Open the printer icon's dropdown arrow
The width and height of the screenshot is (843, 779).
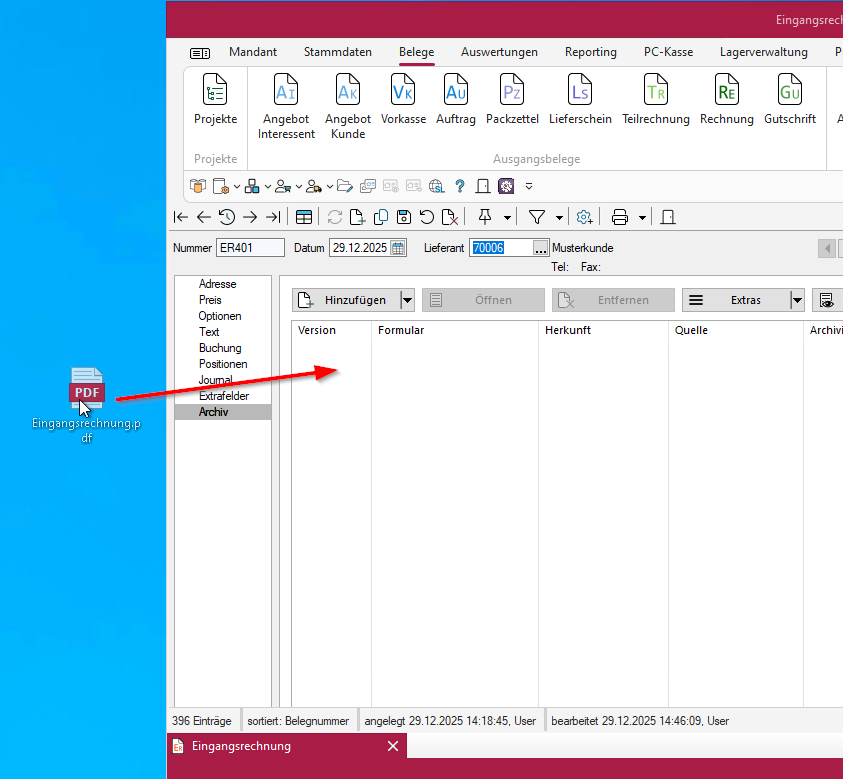coord(641,216)
